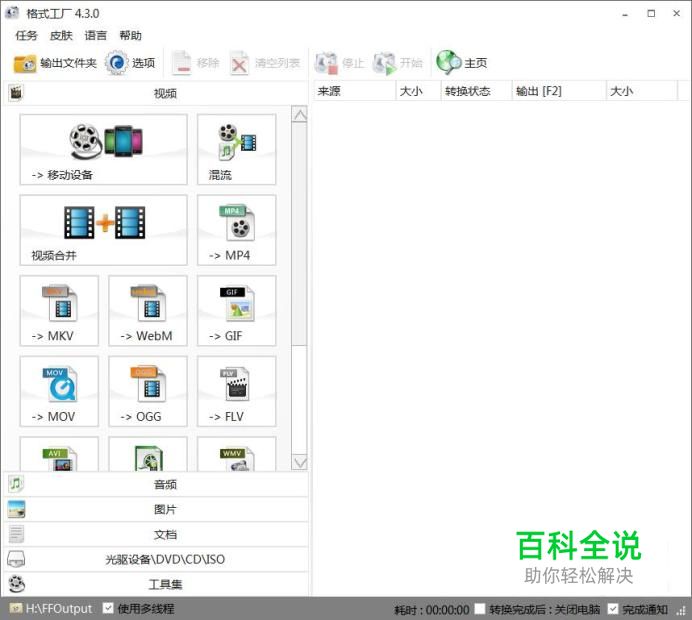The image size is (692, 620).
Task: Expand the 光驱设备\DVD\CD\ISO category
Action: tap(156, 560)
